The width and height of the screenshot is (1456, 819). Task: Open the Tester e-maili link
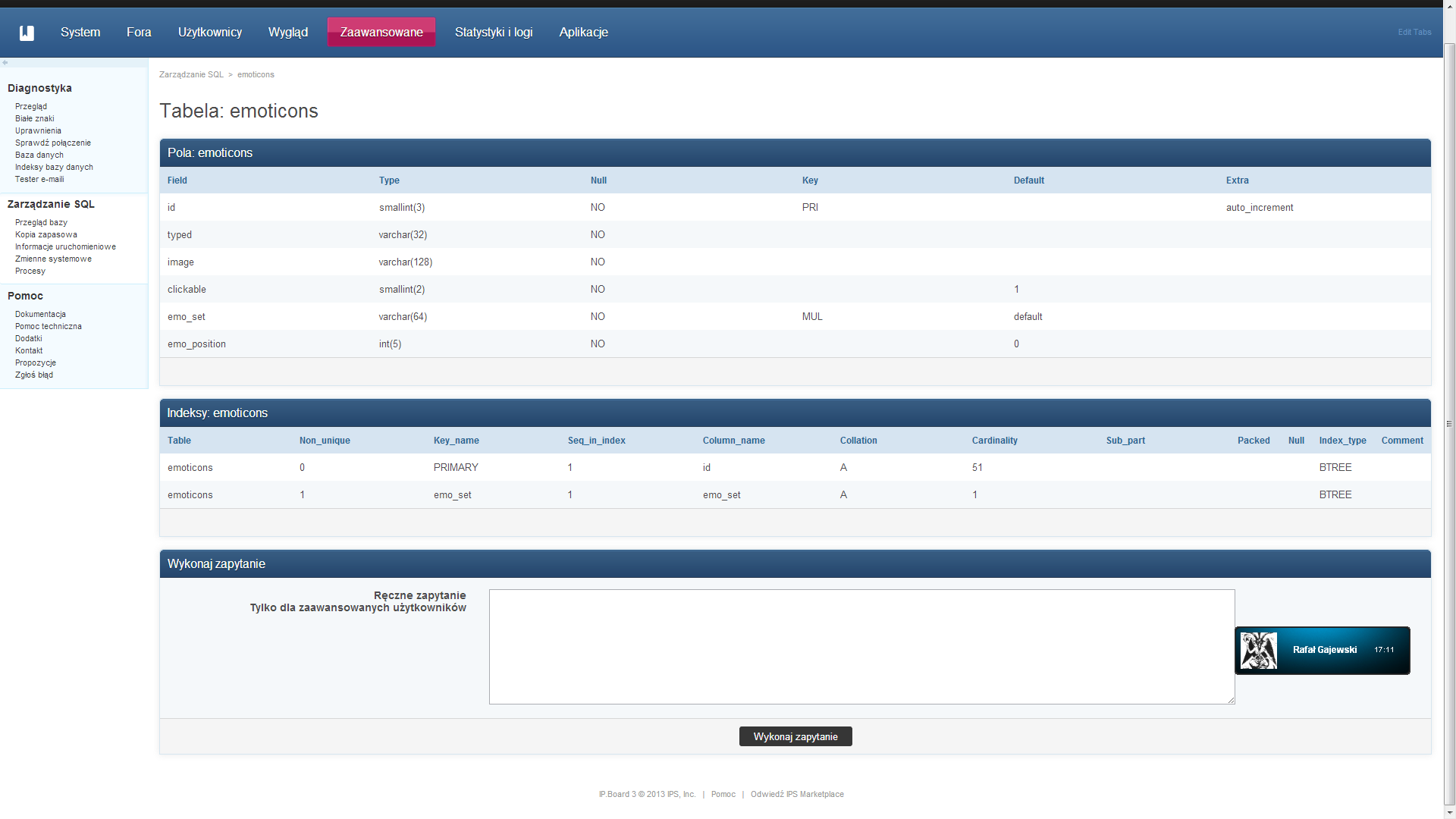[x=39, y=180]
